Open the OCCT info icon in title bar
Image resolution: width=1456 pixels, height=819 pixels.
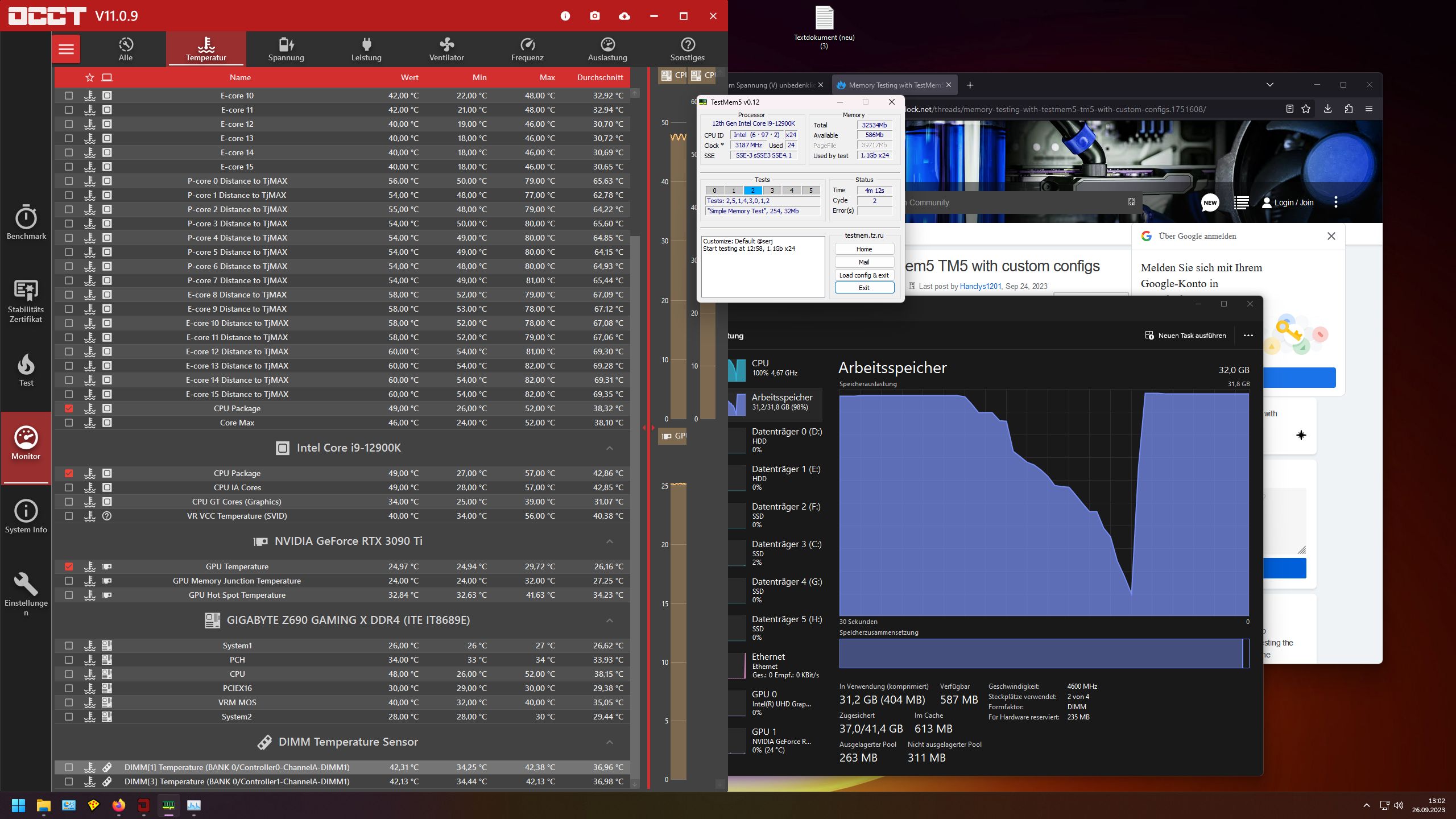[565, 16]
